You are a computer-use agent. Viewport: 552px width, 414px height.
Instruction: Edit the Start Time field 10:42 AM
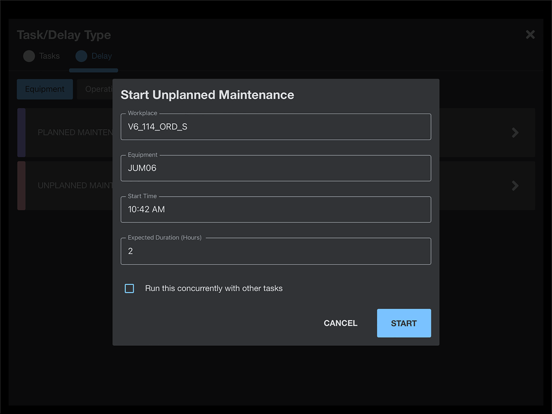coord(276,209)
